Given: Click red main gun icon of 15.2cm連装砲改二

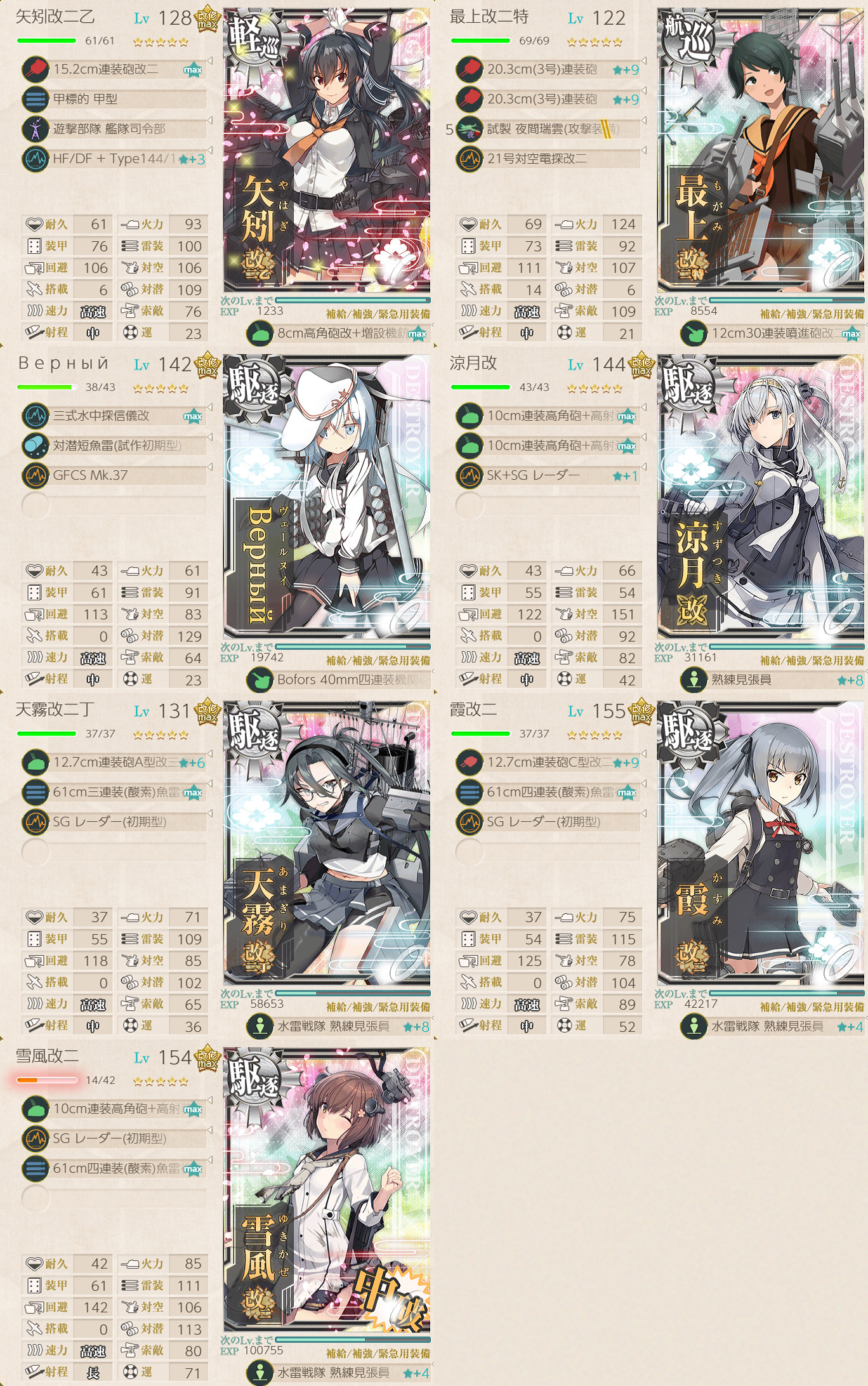Looking at the screenshot, I should coord(36,69).
